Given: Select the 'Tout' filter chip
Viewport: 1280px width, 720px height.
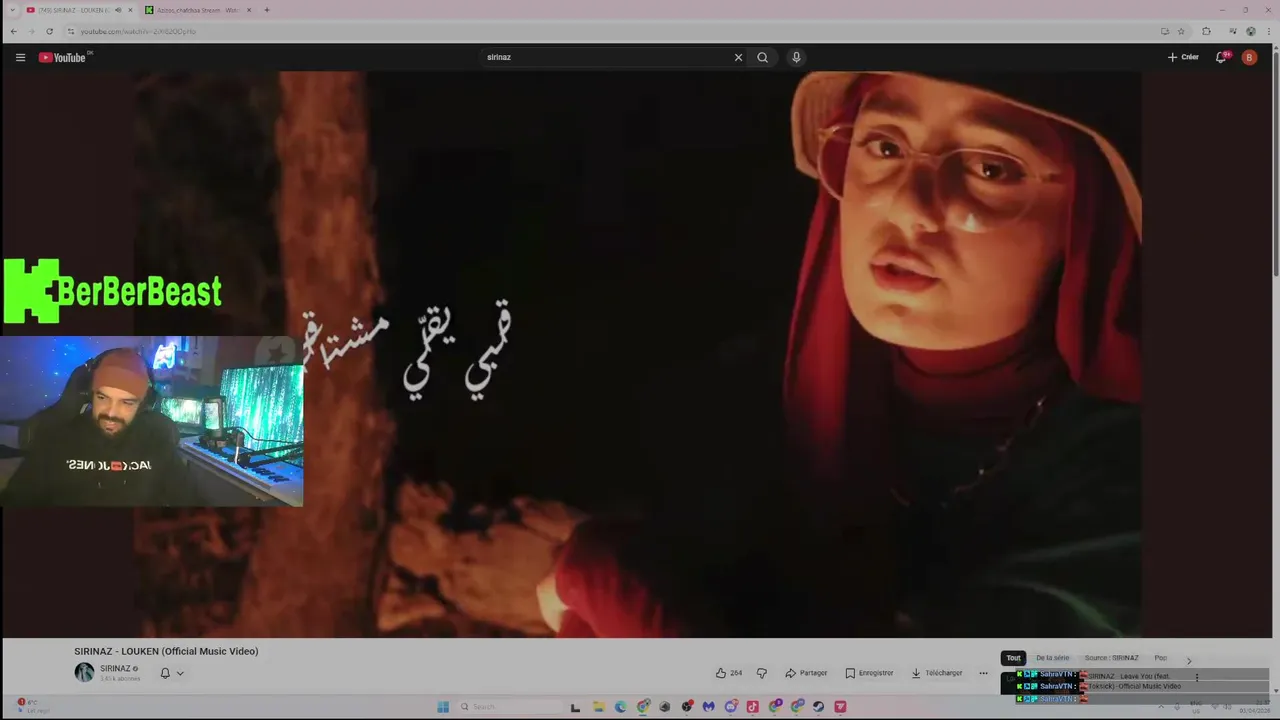Looking at the screenshot, I should tap(1013, 658).
